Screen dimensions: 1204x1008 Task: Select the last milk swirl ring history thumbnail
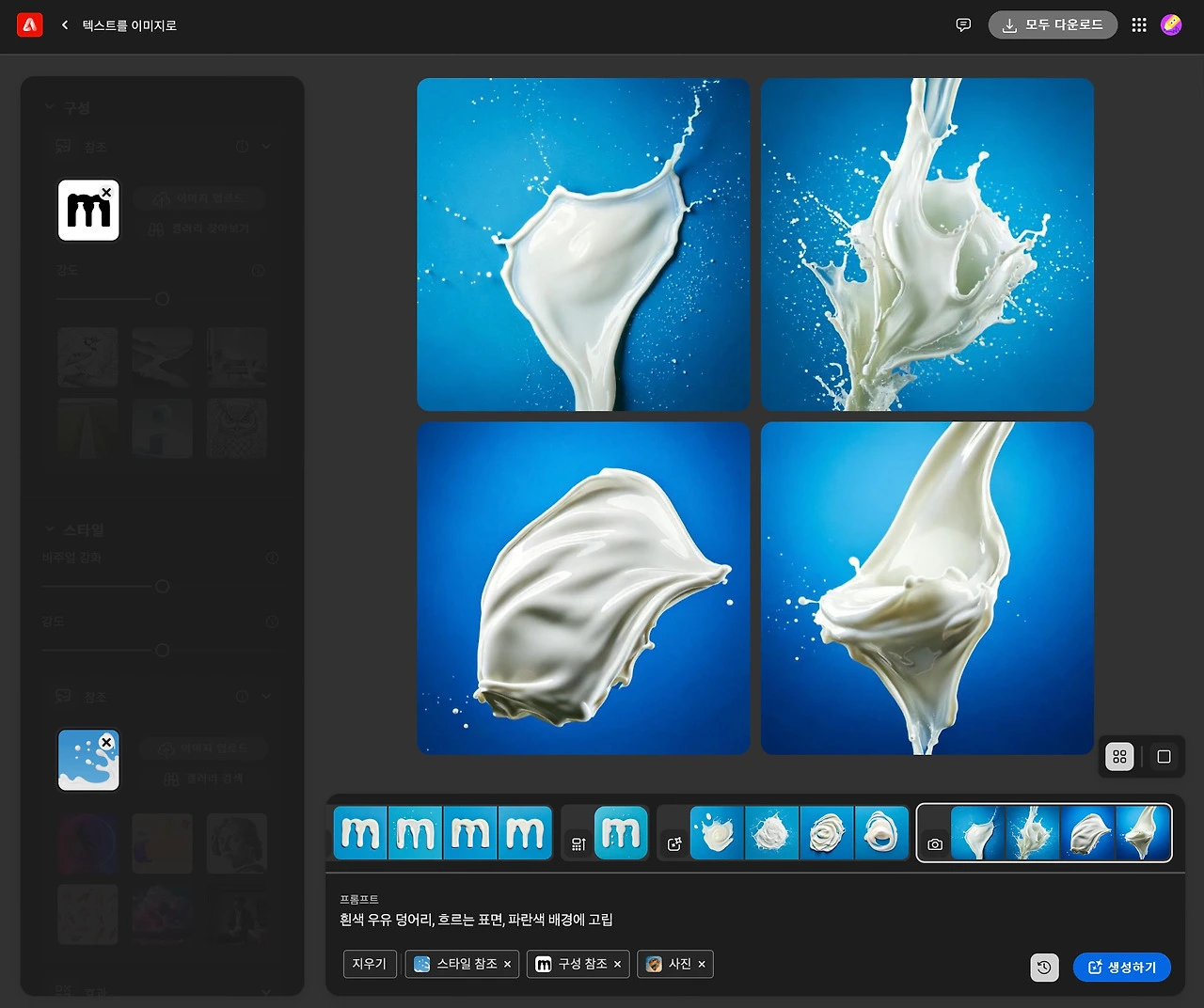point(881,833)
